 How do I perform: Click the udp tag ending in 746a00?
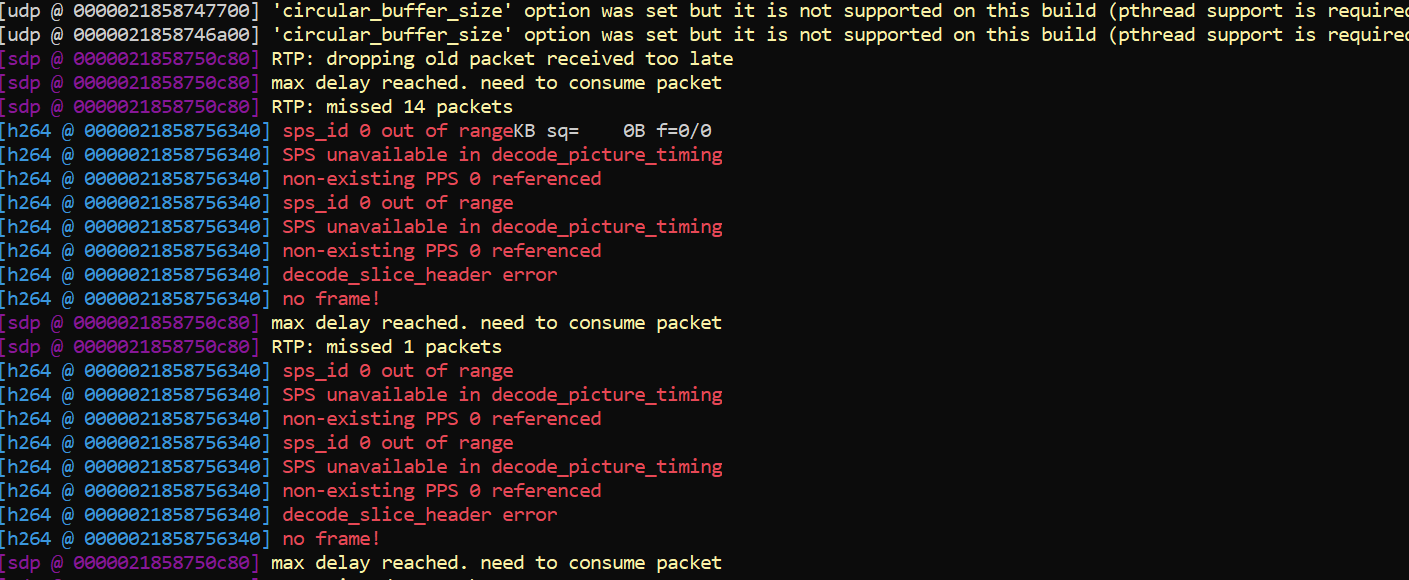(x=130, y=35)
